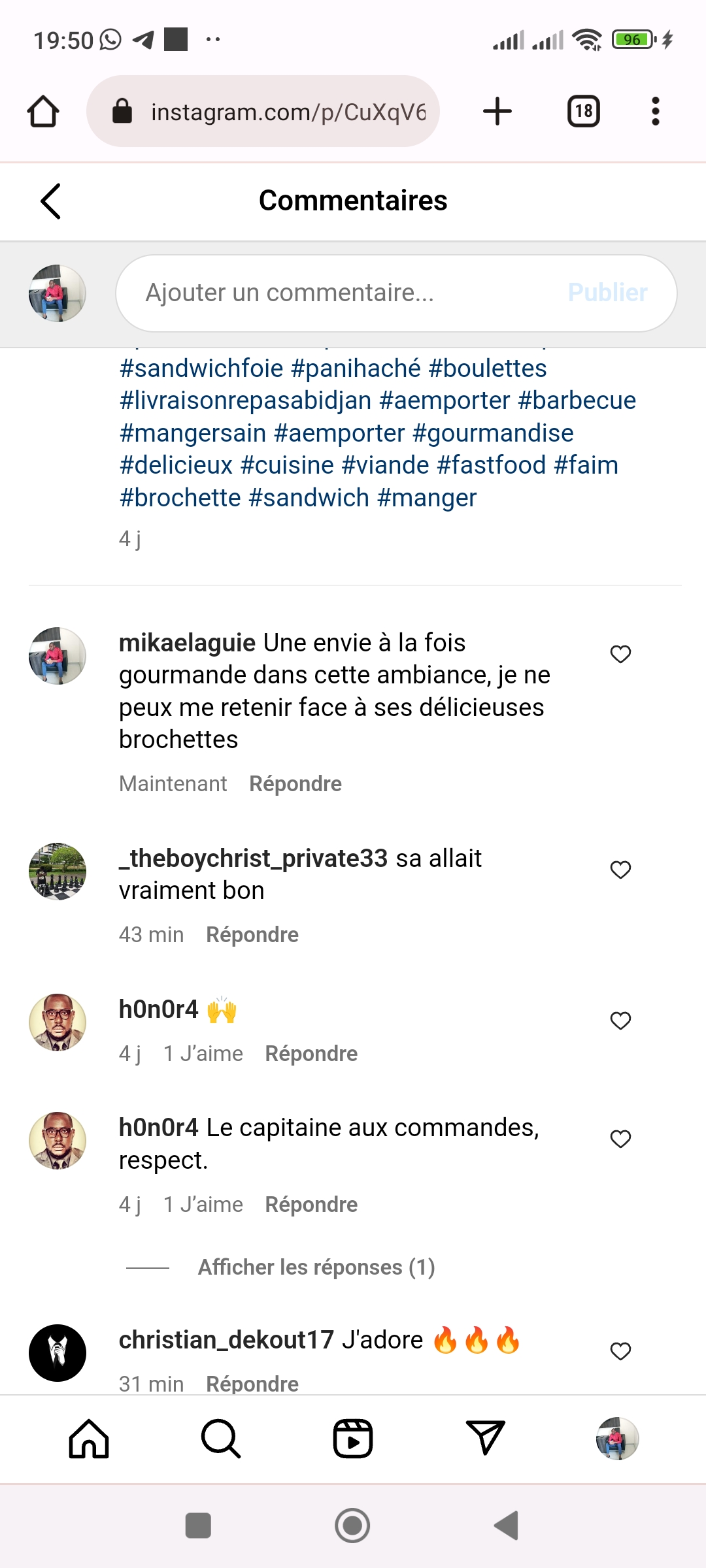
Task: Like mikaelaguie's comment
Action: (x=620, y=654)
